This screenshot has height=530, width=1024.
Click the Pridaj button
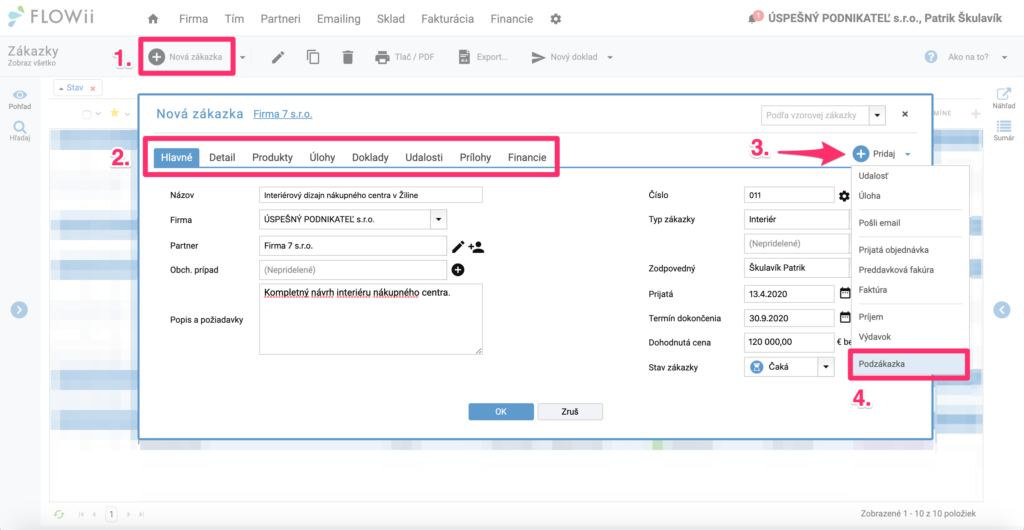coord(876,154)
